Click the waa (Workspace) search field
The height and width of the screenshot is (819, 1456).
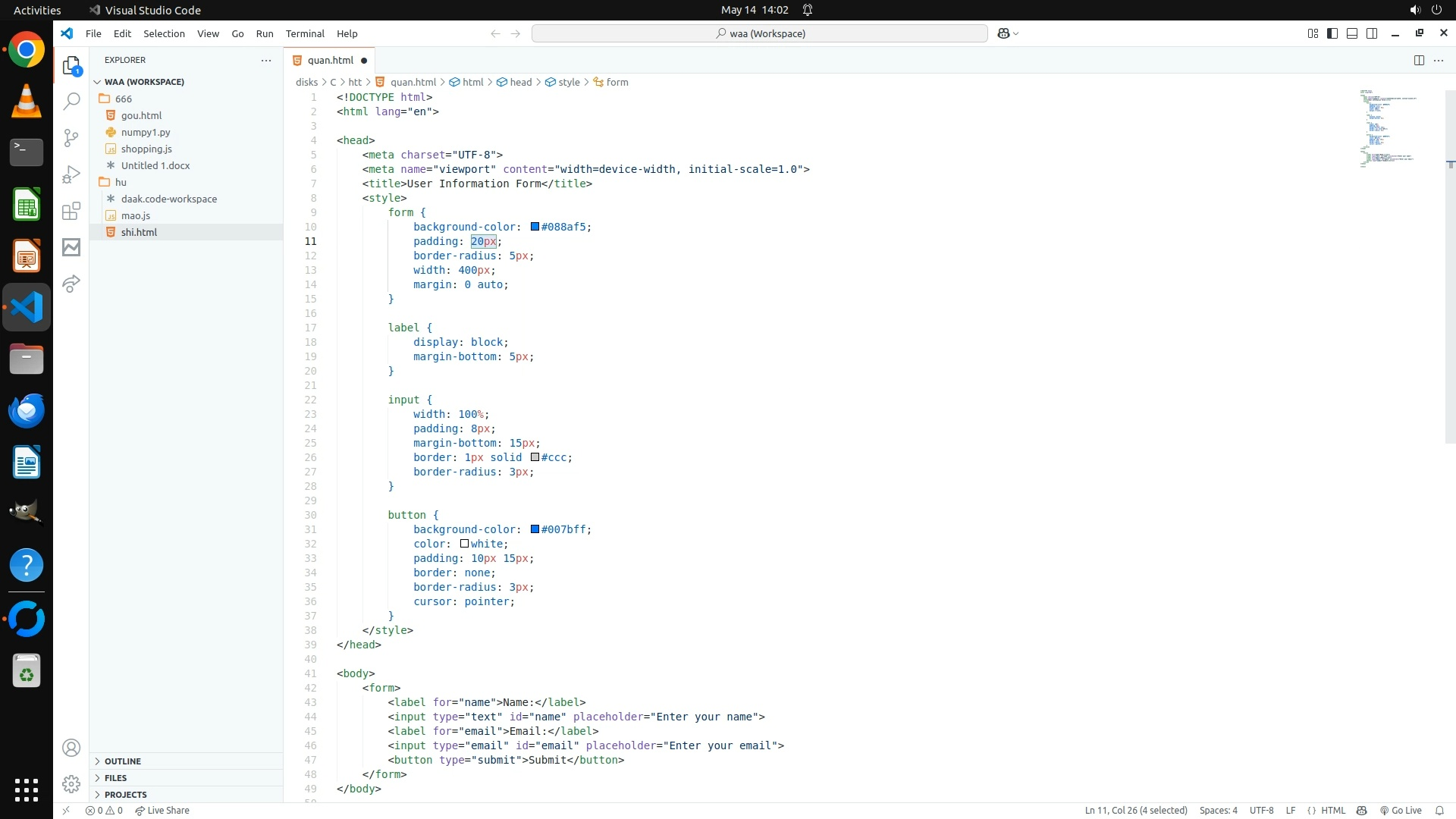click(x=759, y=33)
